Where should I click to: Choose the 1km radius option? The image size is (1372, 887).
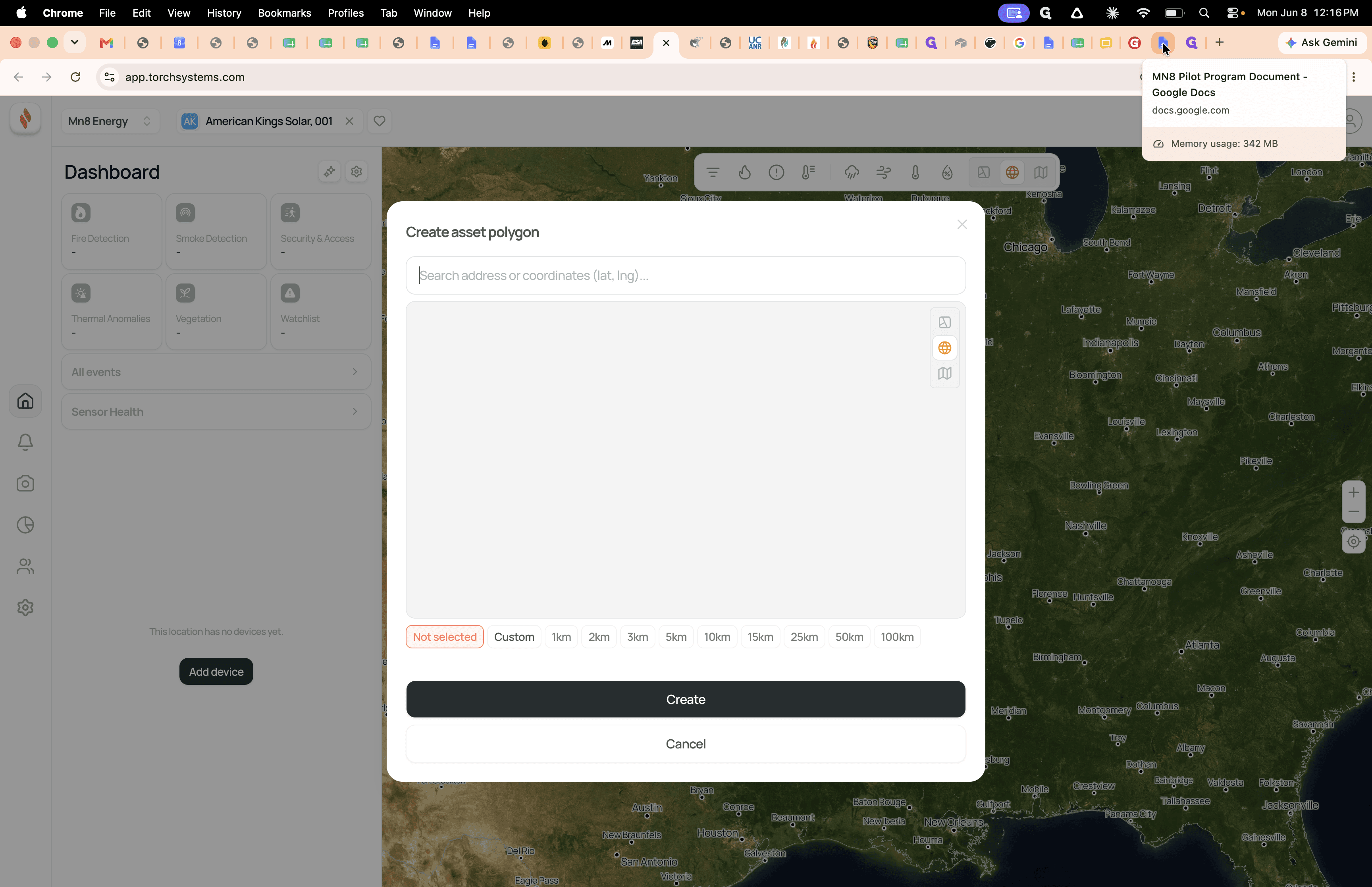561,637
